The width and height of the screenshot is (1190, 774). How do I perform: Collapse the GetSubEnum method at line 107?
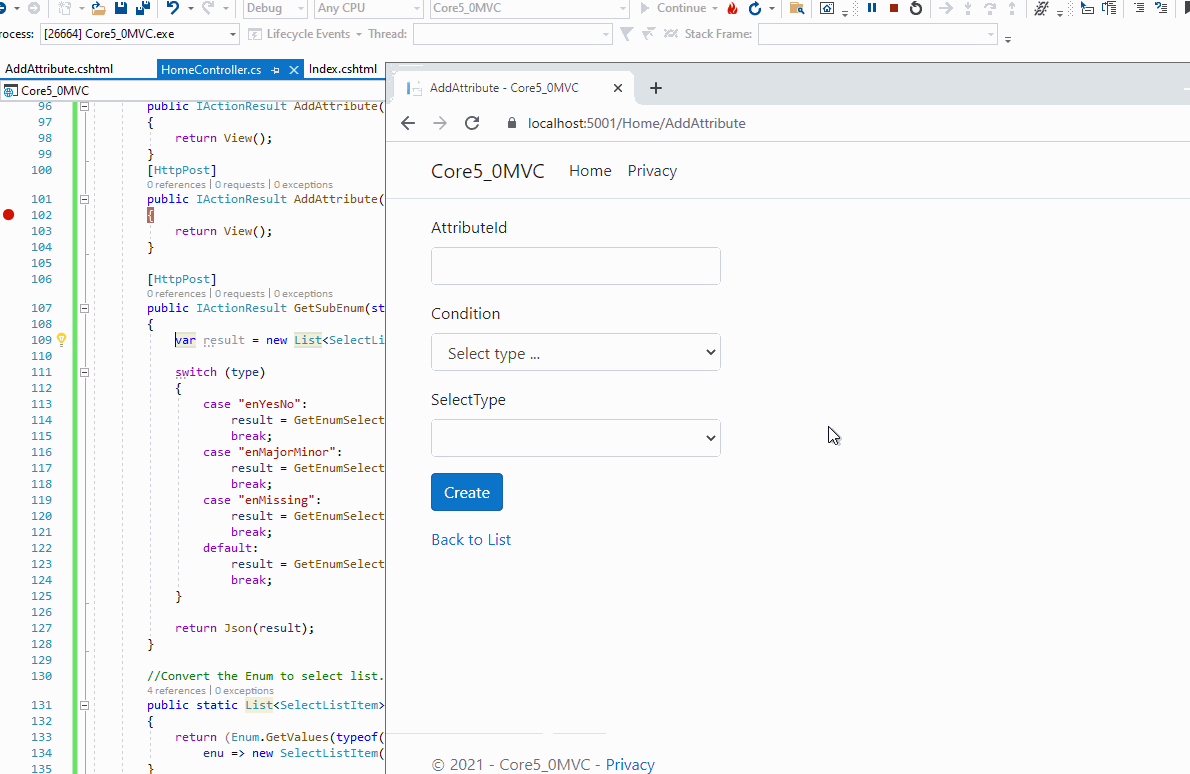(x=85, y=308)
